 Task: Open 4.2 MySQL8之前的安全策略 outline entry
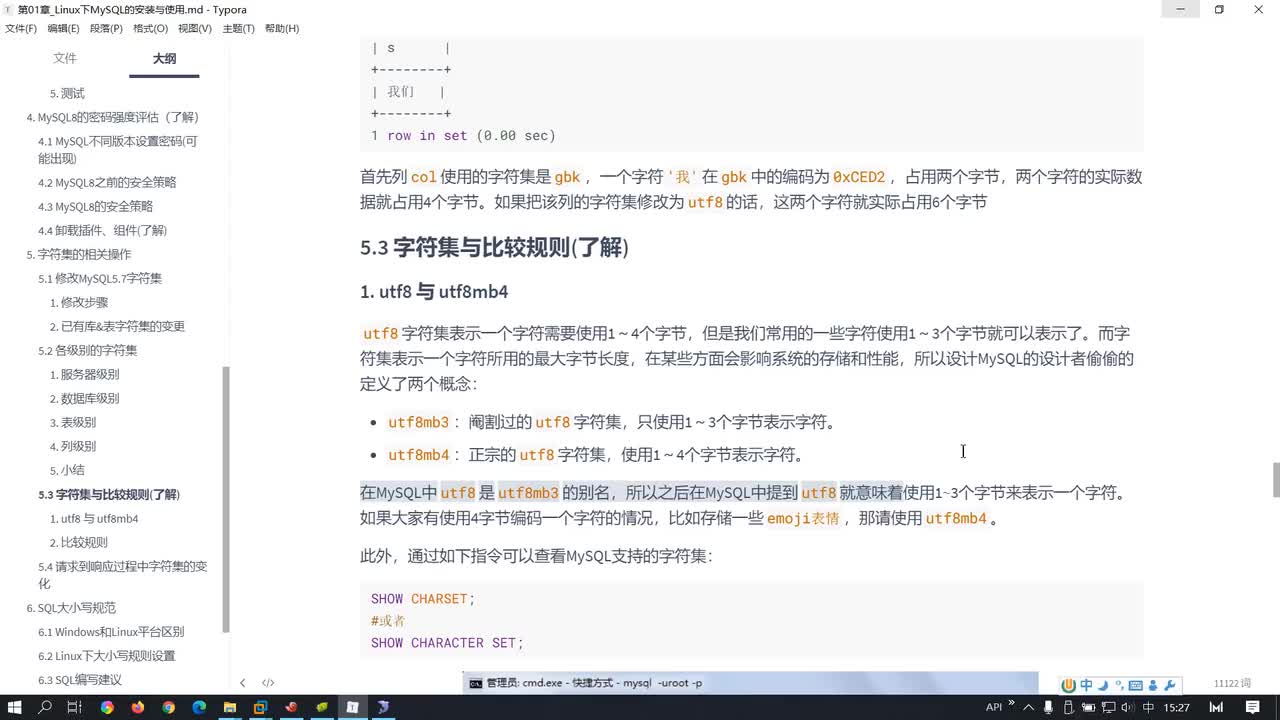pyautogui.click(x=107, y=183)
